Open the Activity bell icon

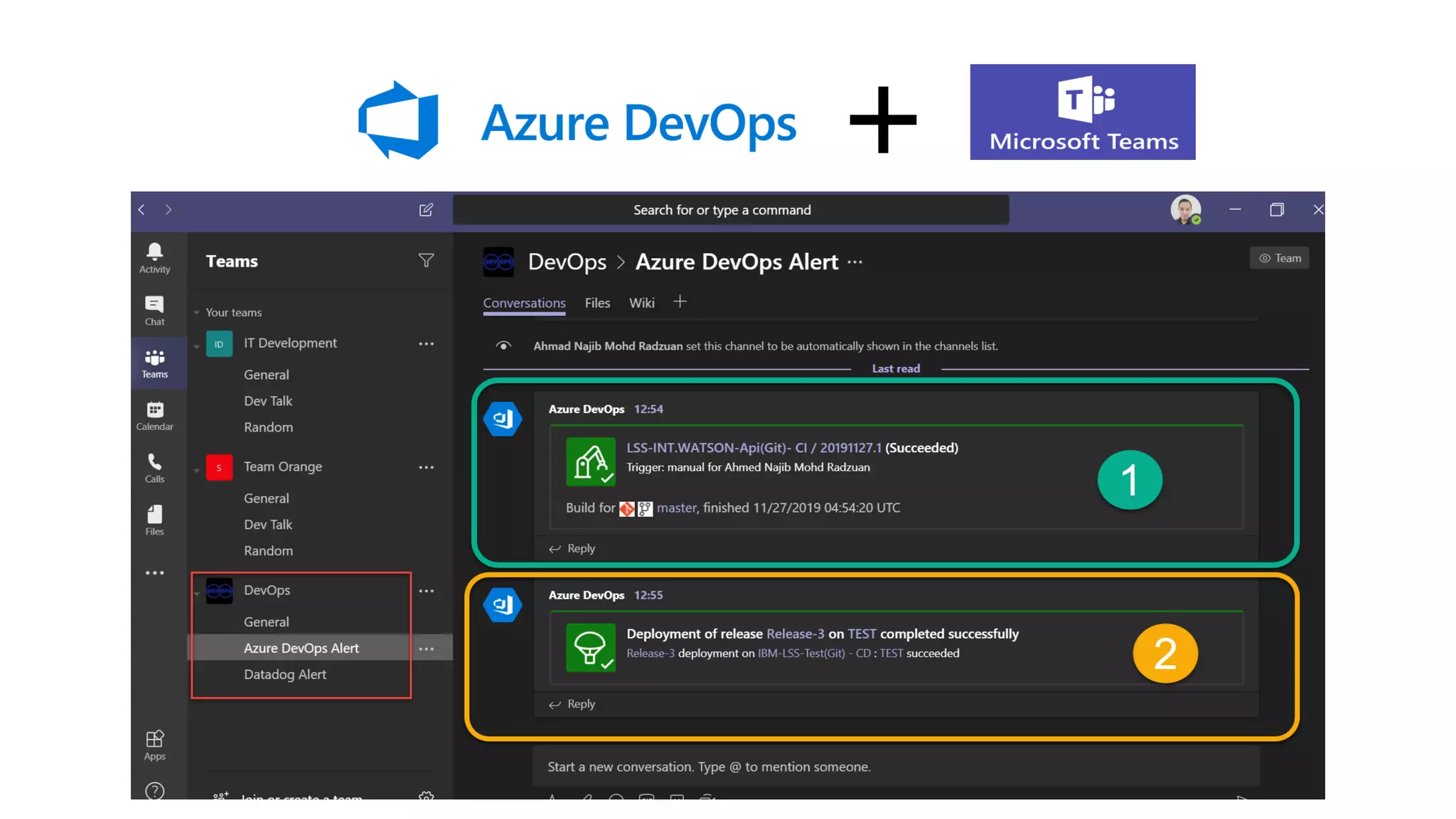[x=154, y=257]
